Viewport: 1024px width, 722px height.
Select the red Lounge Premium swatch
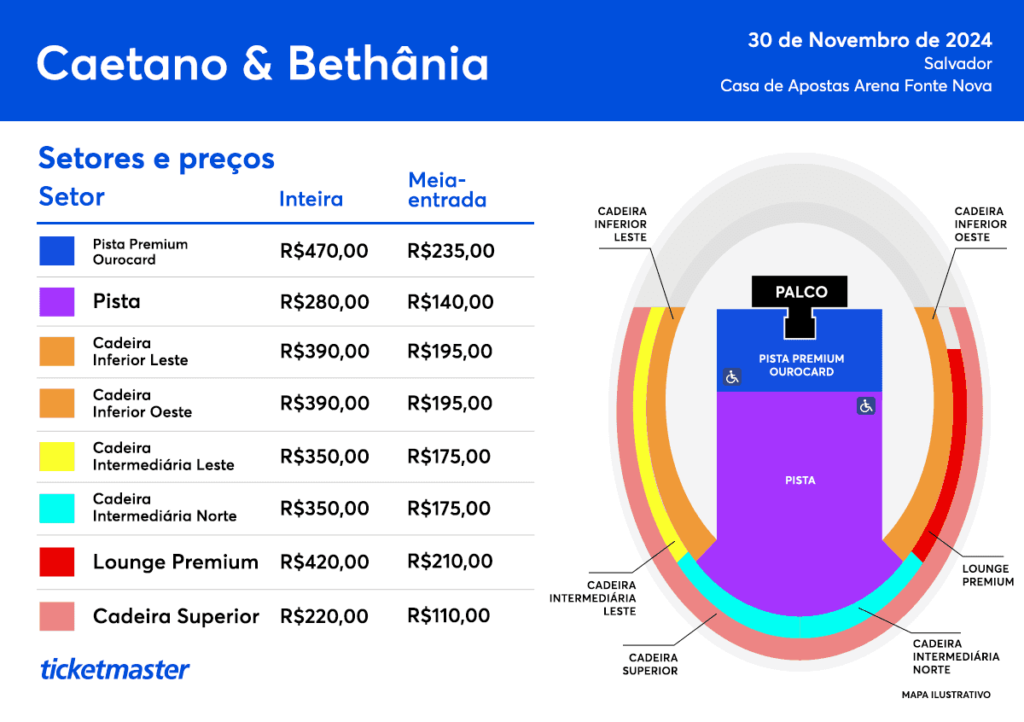[x=57, y=562]
